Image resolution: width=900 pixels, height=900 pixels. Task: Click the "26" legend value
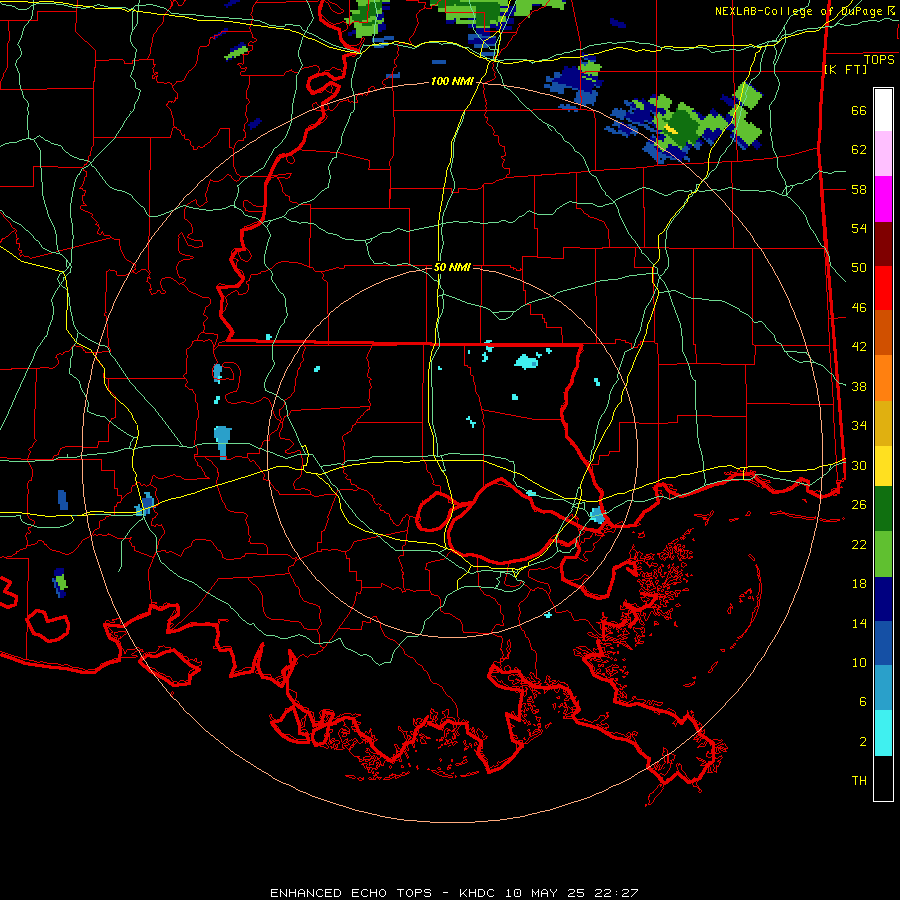point(859,505)
